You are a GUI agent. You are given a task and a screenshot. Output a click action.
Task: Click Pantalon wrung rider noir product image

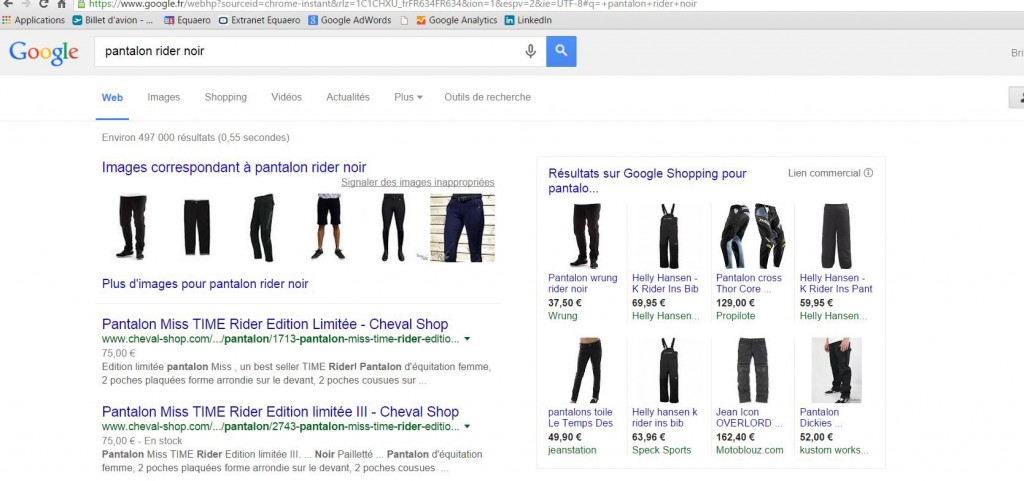coord(584,236)
